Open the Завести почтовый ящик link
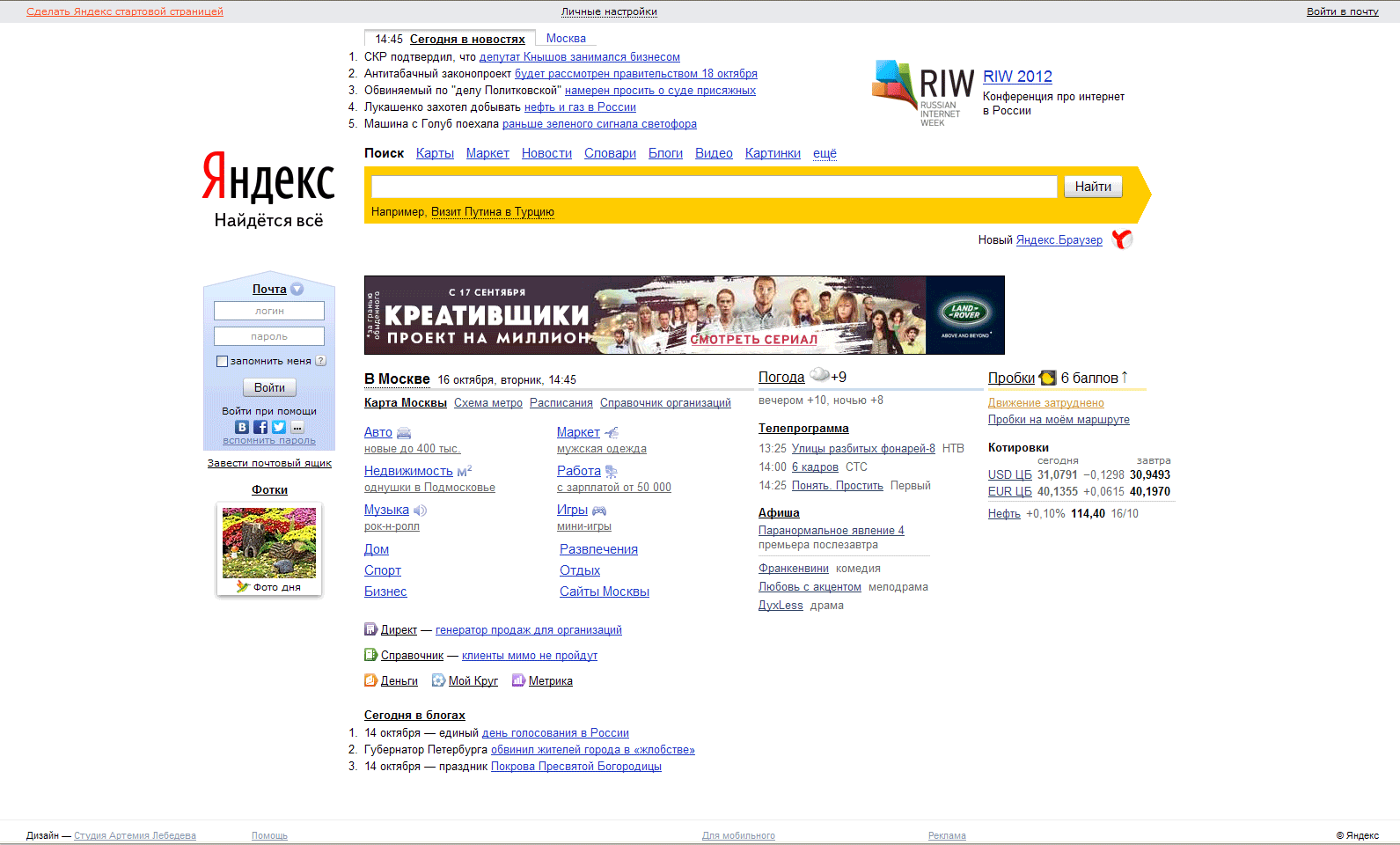Image resolution: width=1400 pixels, height=845 pixels. (x=269, y=463)
